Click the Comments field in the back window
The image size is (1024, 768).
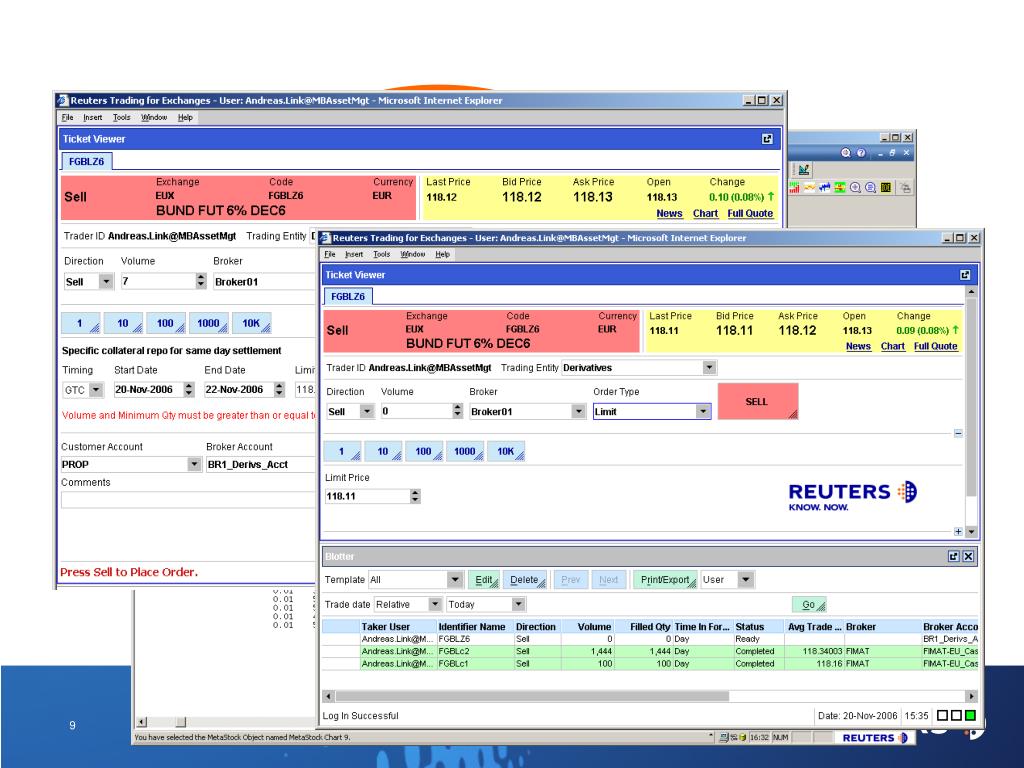pyautogui.click(x=188, y=500)
